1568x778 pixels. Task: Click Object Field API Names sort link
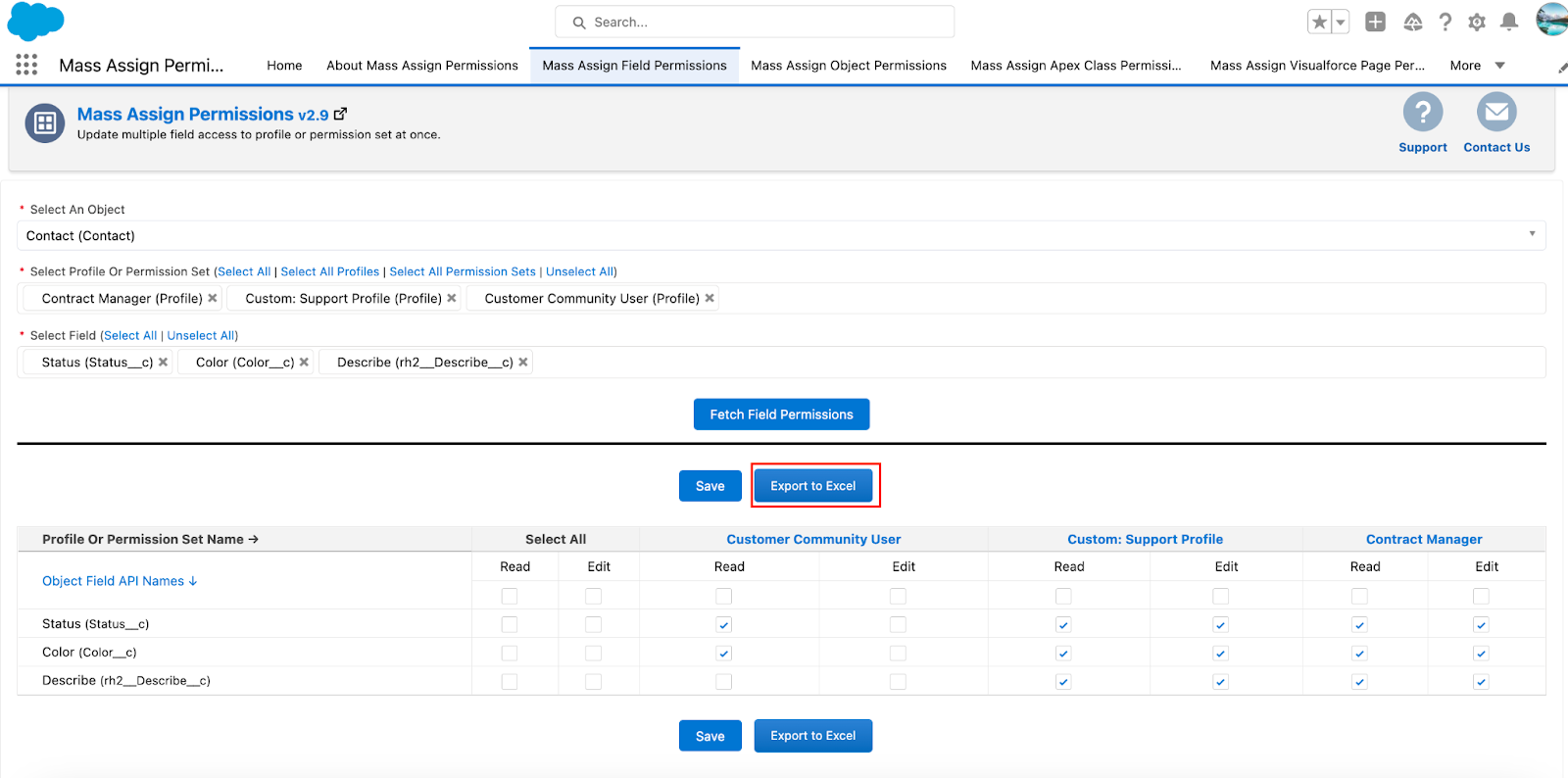tap(120, 581)
